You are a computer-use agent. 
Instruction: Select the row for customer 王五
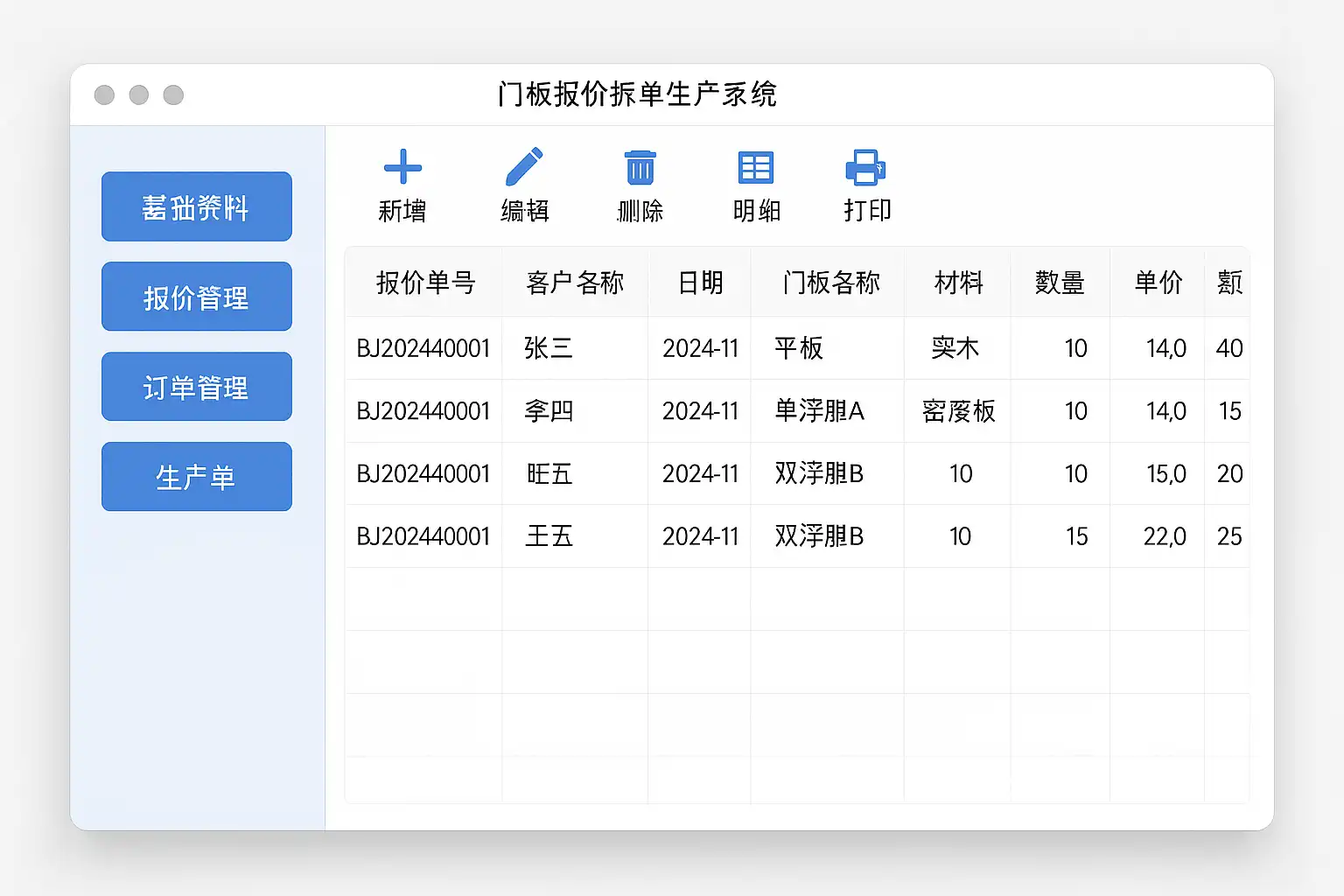click(797, 536)
